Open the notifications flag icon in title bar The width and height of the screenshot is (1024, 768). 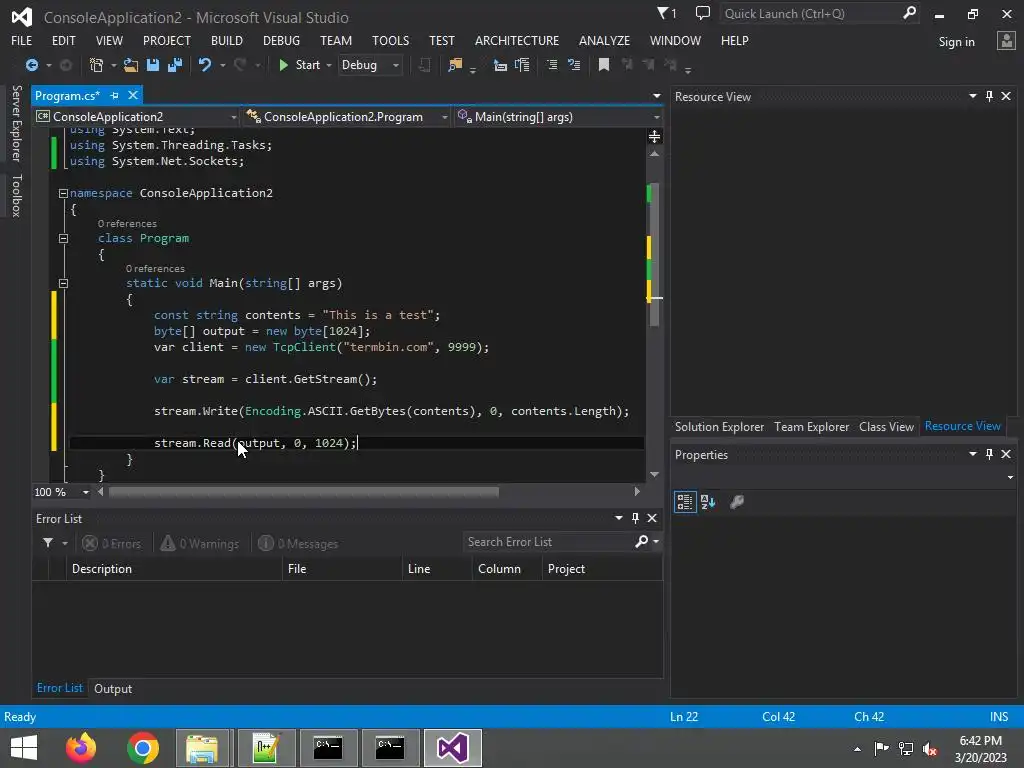666,13
